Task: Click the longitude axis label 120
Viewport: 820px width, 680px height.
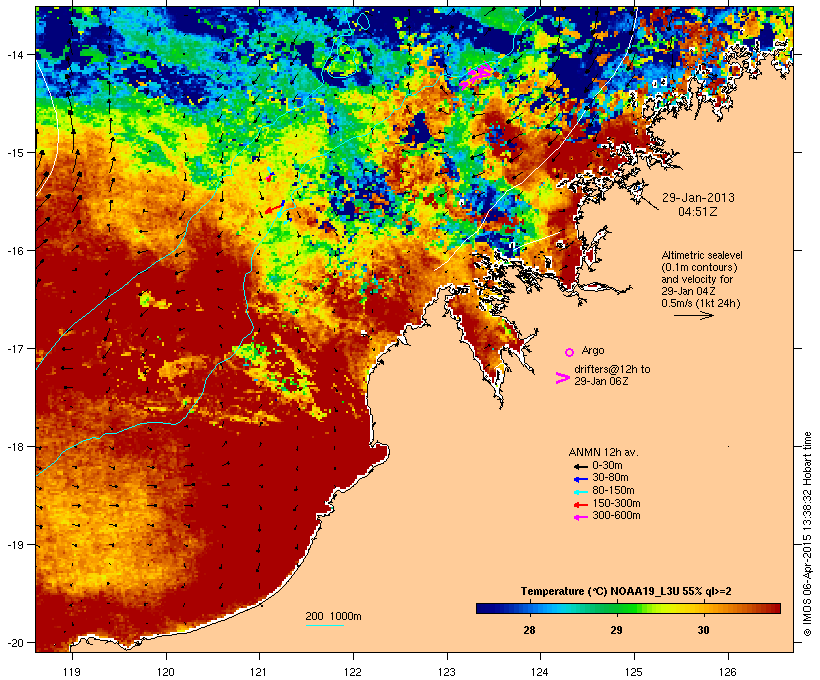Action: 166,672
